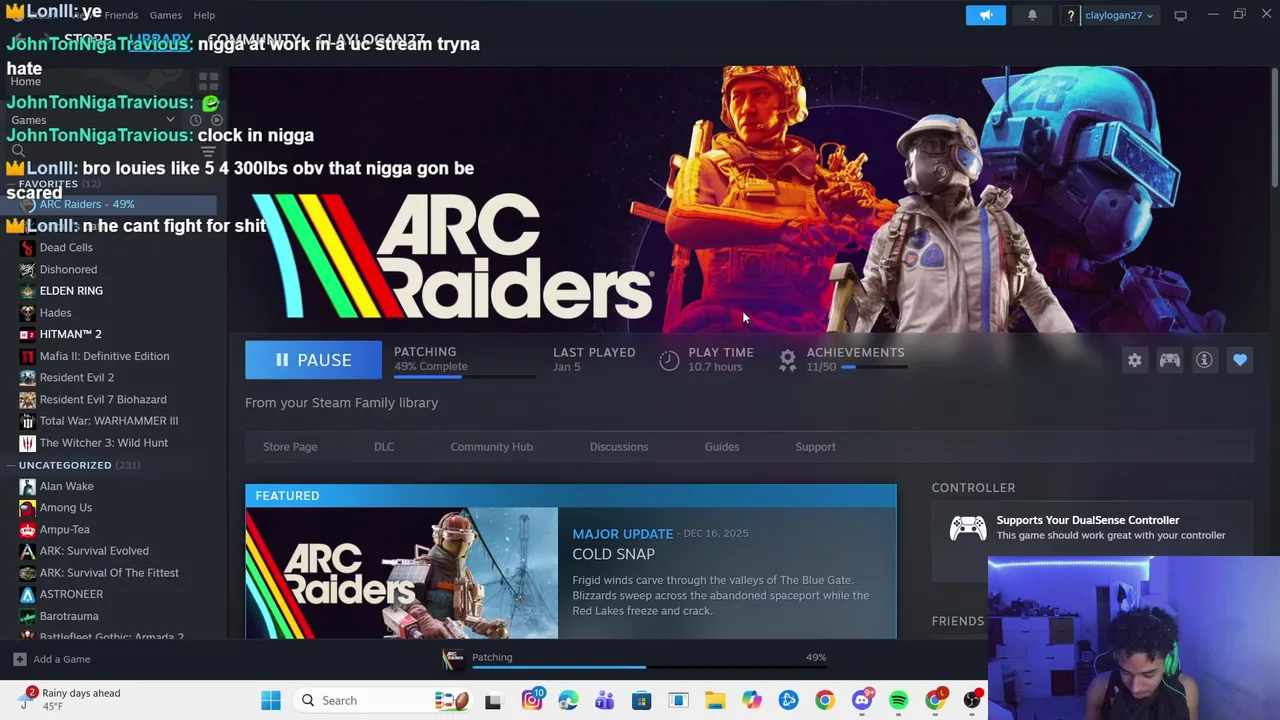Viewport: 1280px width, 720px height.
Task: Open Dishonored from the sidebar
Action: point(68,270)
